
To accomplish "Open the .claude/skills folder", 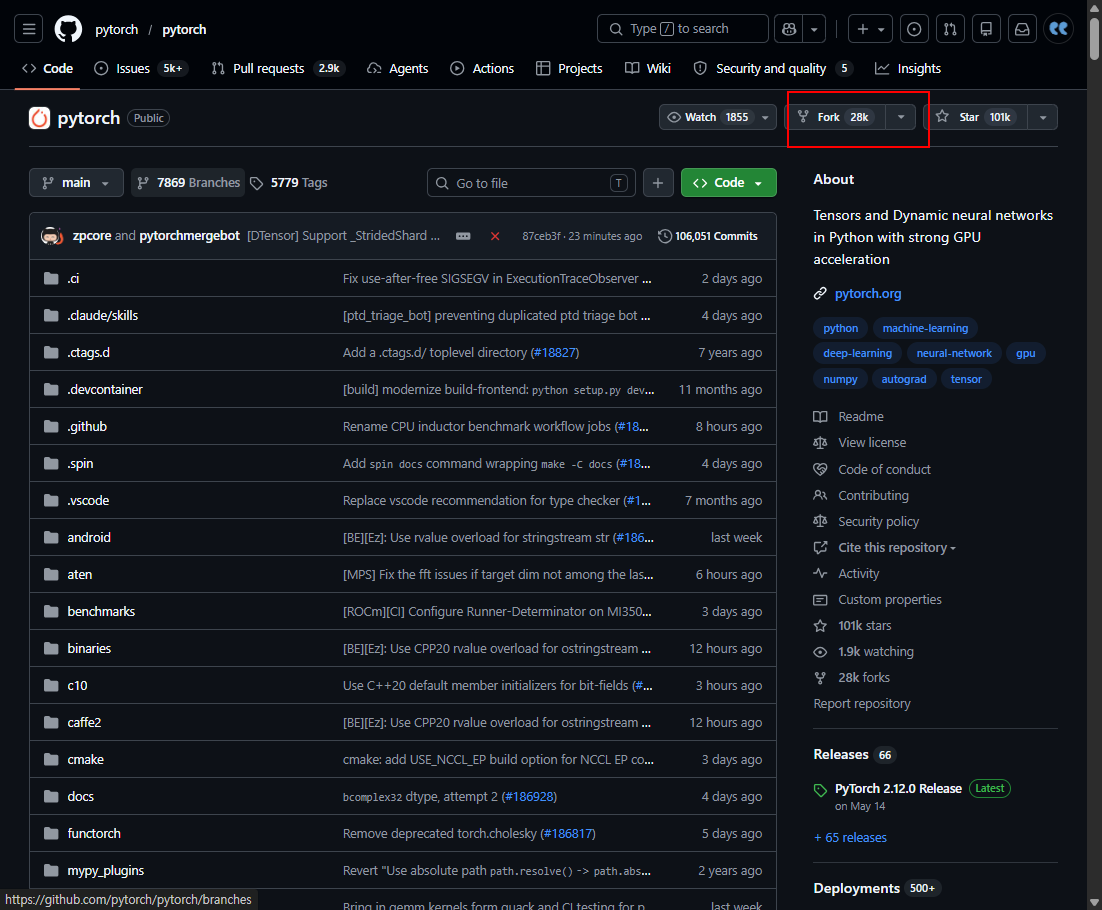I will click(103, 316).
